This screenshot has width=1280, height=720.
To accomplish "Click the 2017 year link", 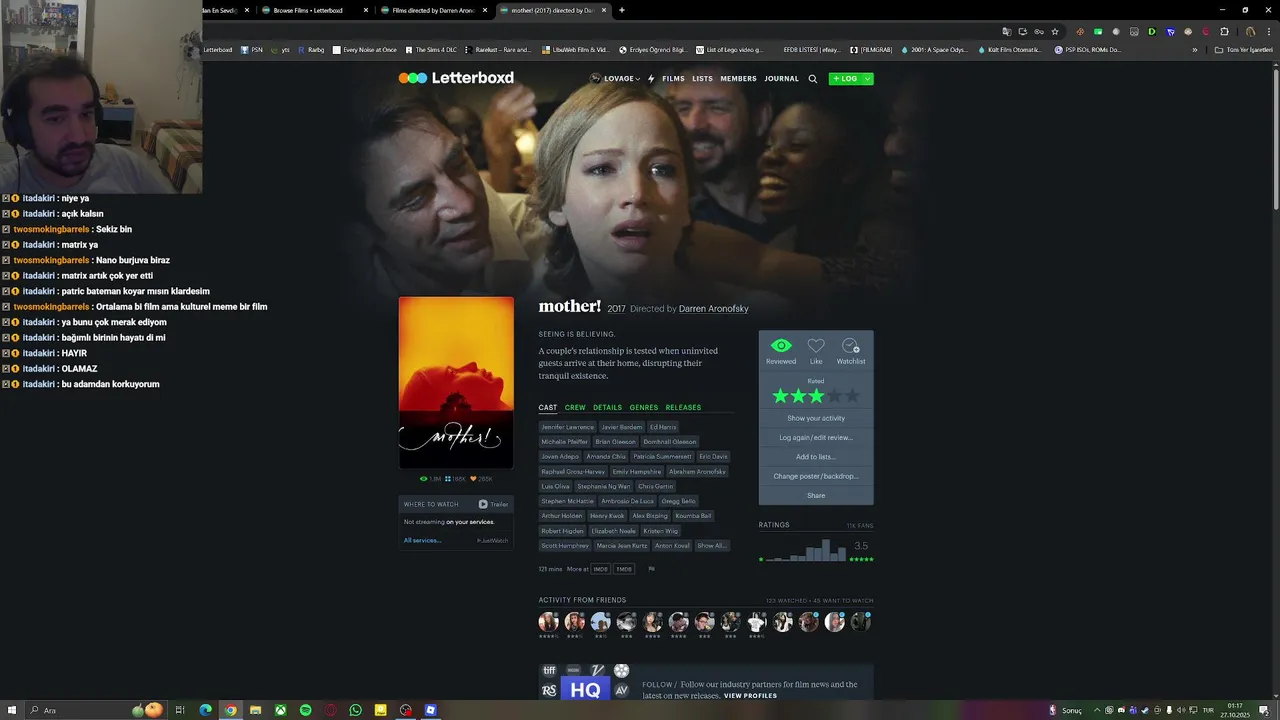I will (616, 309).
